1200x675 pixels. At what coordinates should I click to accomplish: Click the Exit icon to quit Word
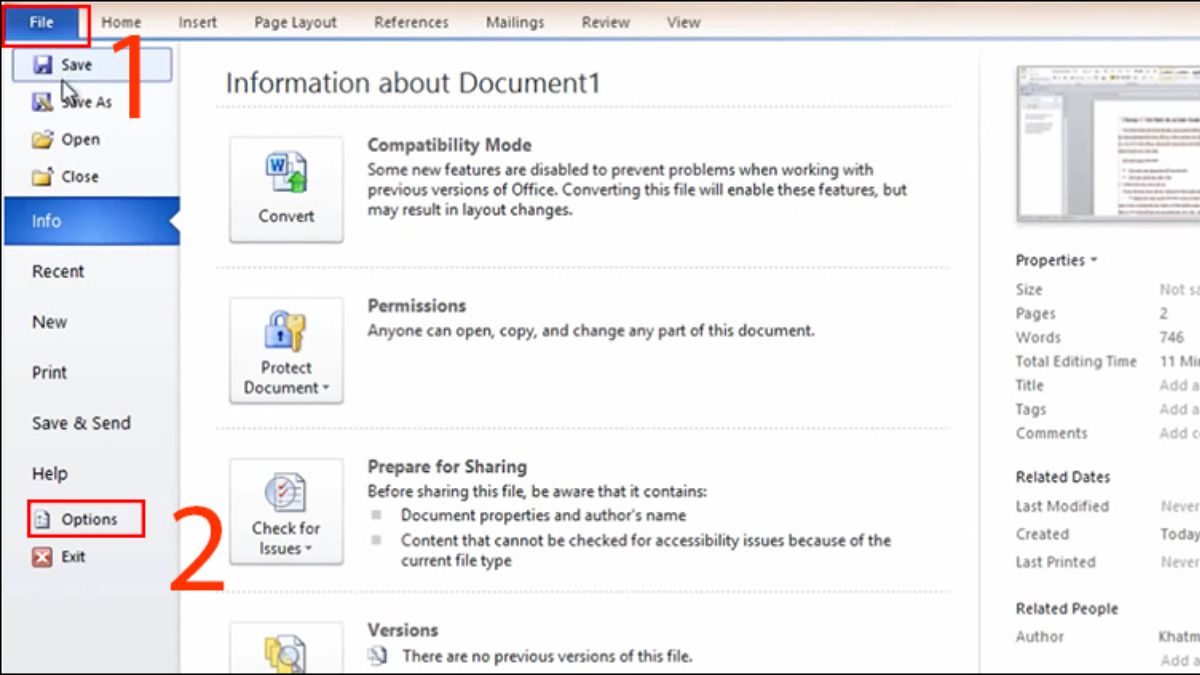[42, 557]
